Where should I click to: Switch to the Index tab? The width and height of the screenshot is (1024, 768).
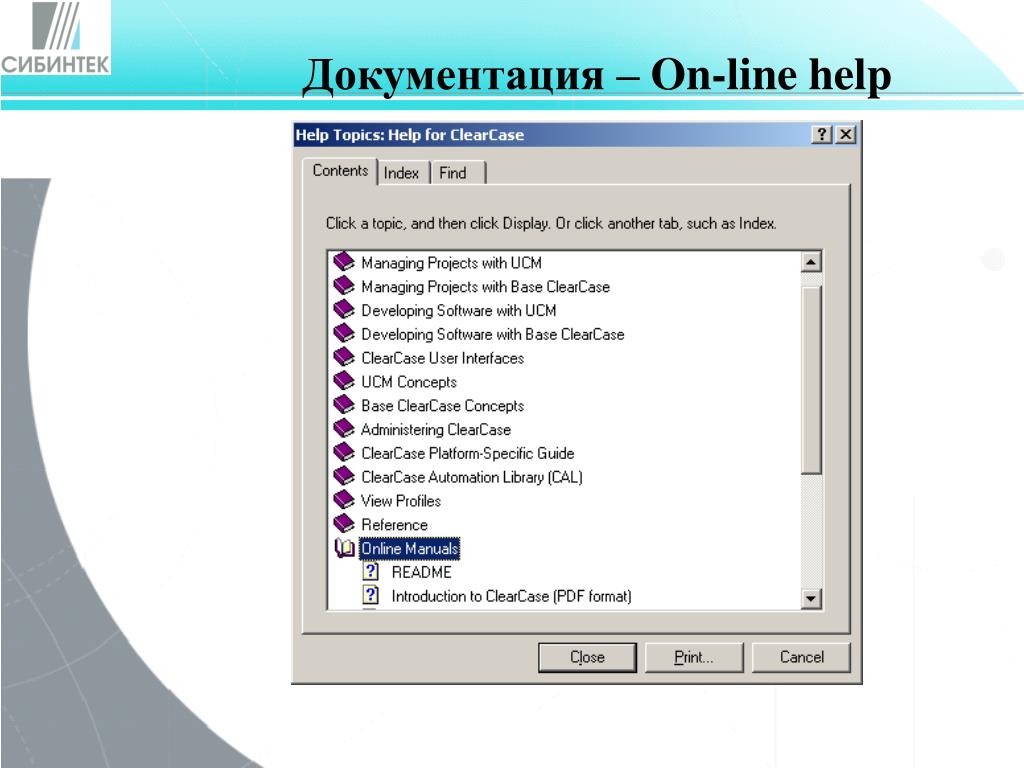click(x=401, y=173)
